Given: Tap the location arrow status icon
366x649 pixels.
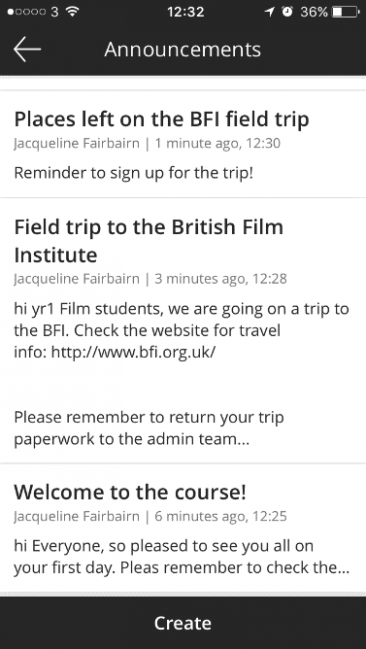Looking at the screenshot, I should [270, 12].
